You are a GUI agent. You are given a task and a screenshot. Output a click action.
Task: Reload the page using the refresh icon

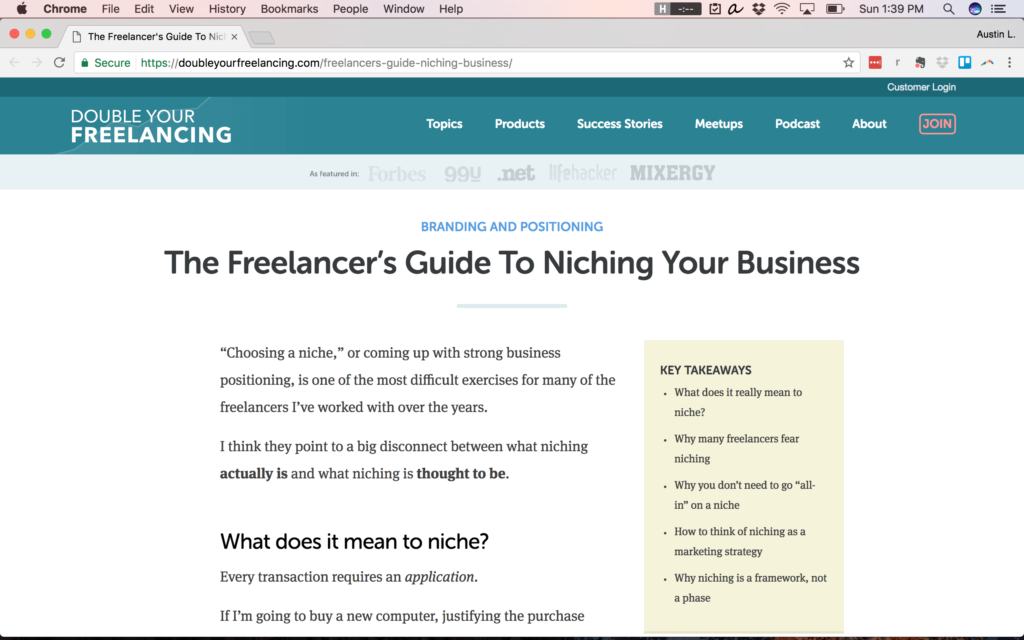(58, 62)
